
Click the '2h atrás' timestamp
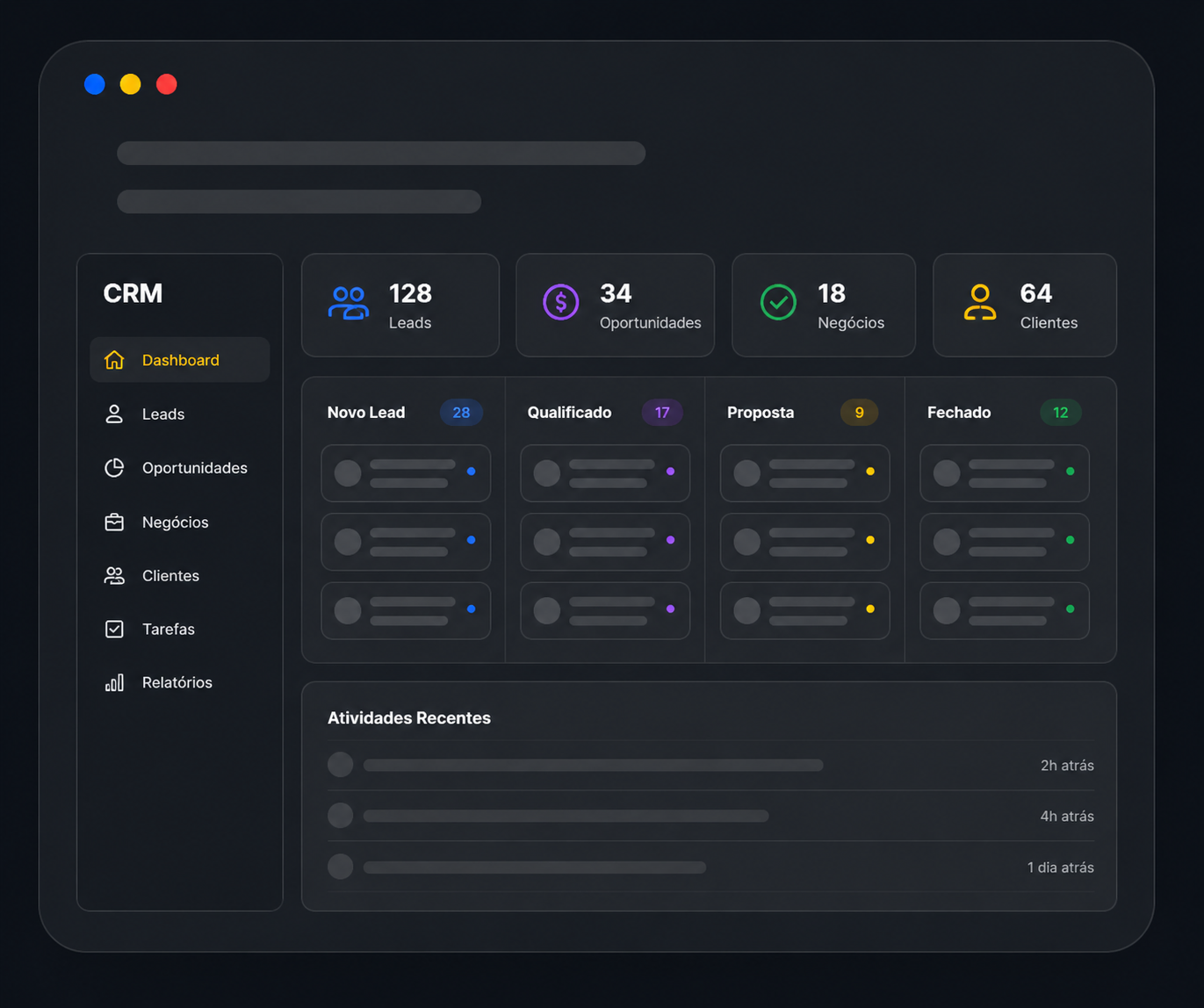click(1067, 766)
